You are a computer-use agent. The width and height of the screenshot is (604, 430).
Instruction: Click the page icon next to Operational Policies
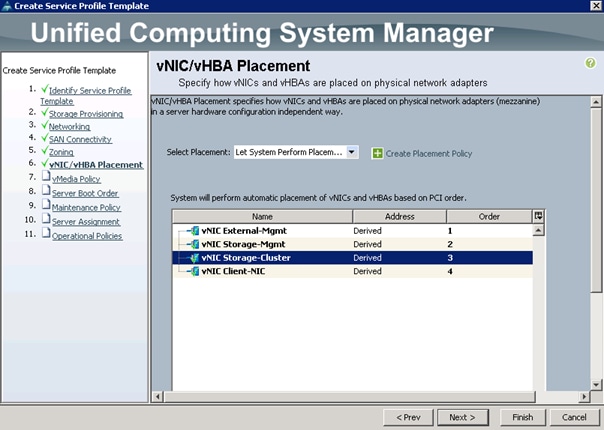46,233
